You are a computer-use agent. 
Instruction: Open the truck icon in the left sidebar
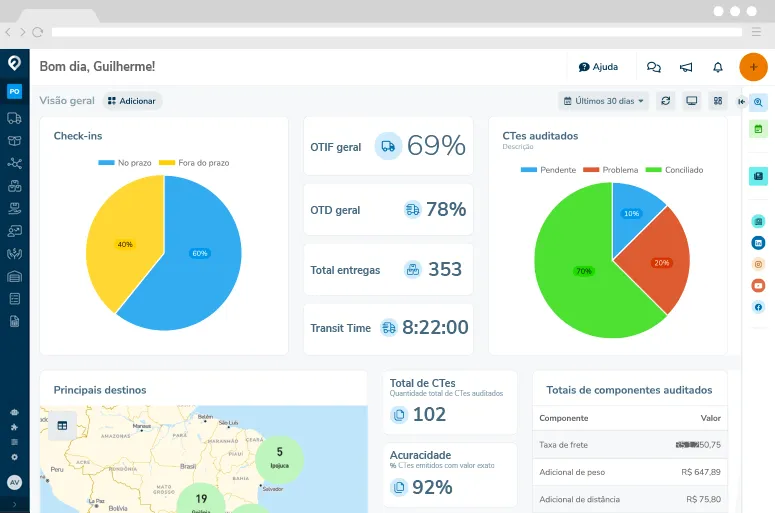pyautogui.click(x=14, y=118)
